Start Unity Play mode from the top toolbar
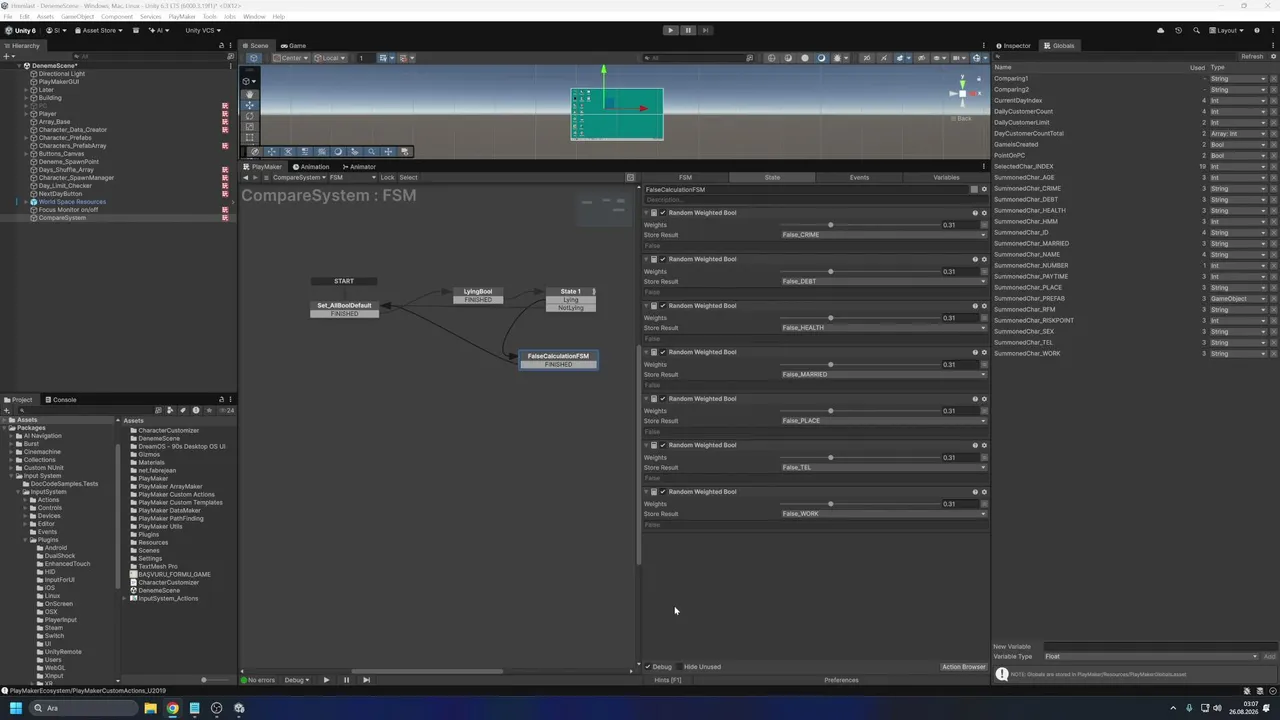 670,30
